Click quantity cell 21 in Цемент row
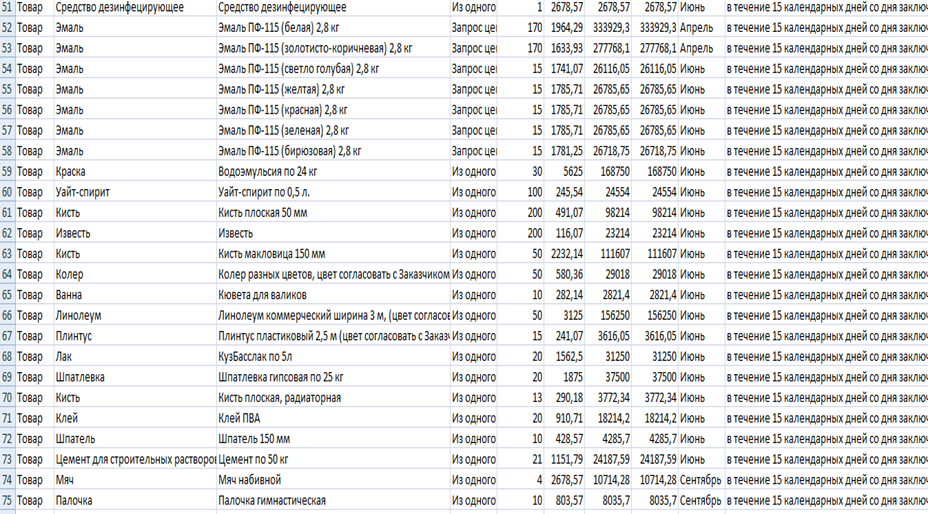This screenshot has height=514, width=928. pyautogui.click(x=521, y=460)
